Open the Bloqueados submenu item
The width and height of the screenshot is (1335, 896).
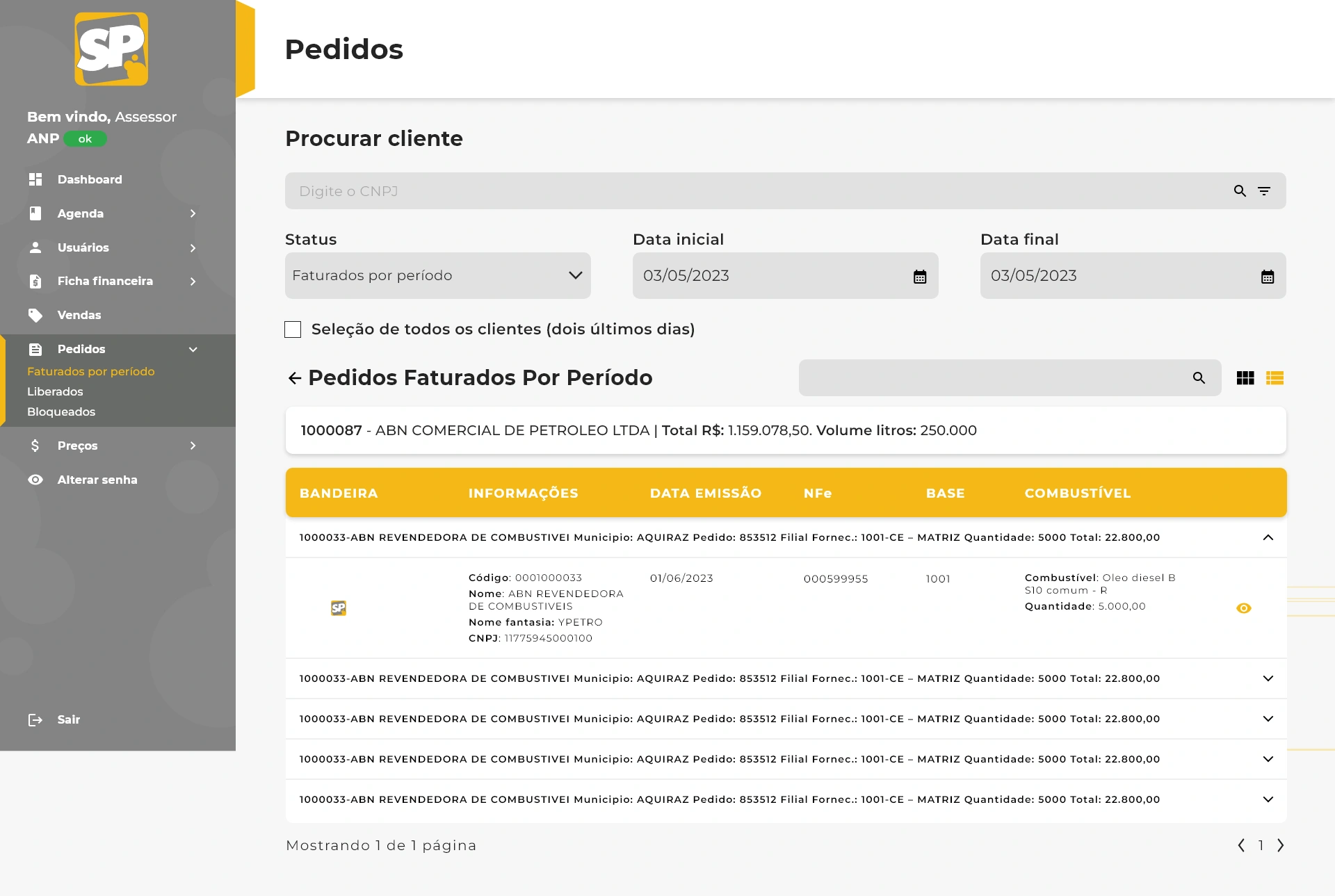point(61,412)
